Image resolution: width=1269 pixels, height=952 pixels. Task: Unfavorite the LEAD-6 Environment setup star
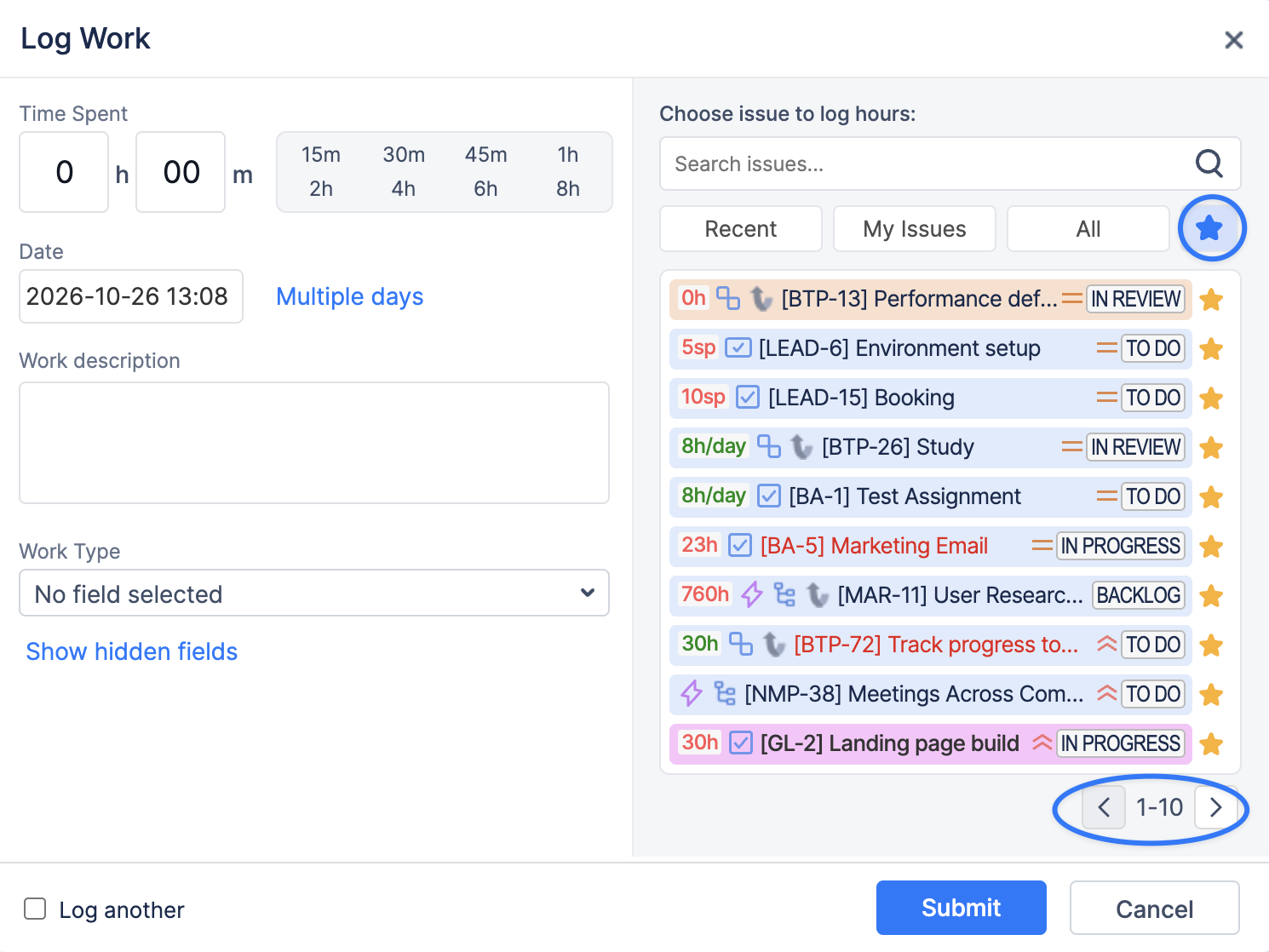[x=1211, y=349]
